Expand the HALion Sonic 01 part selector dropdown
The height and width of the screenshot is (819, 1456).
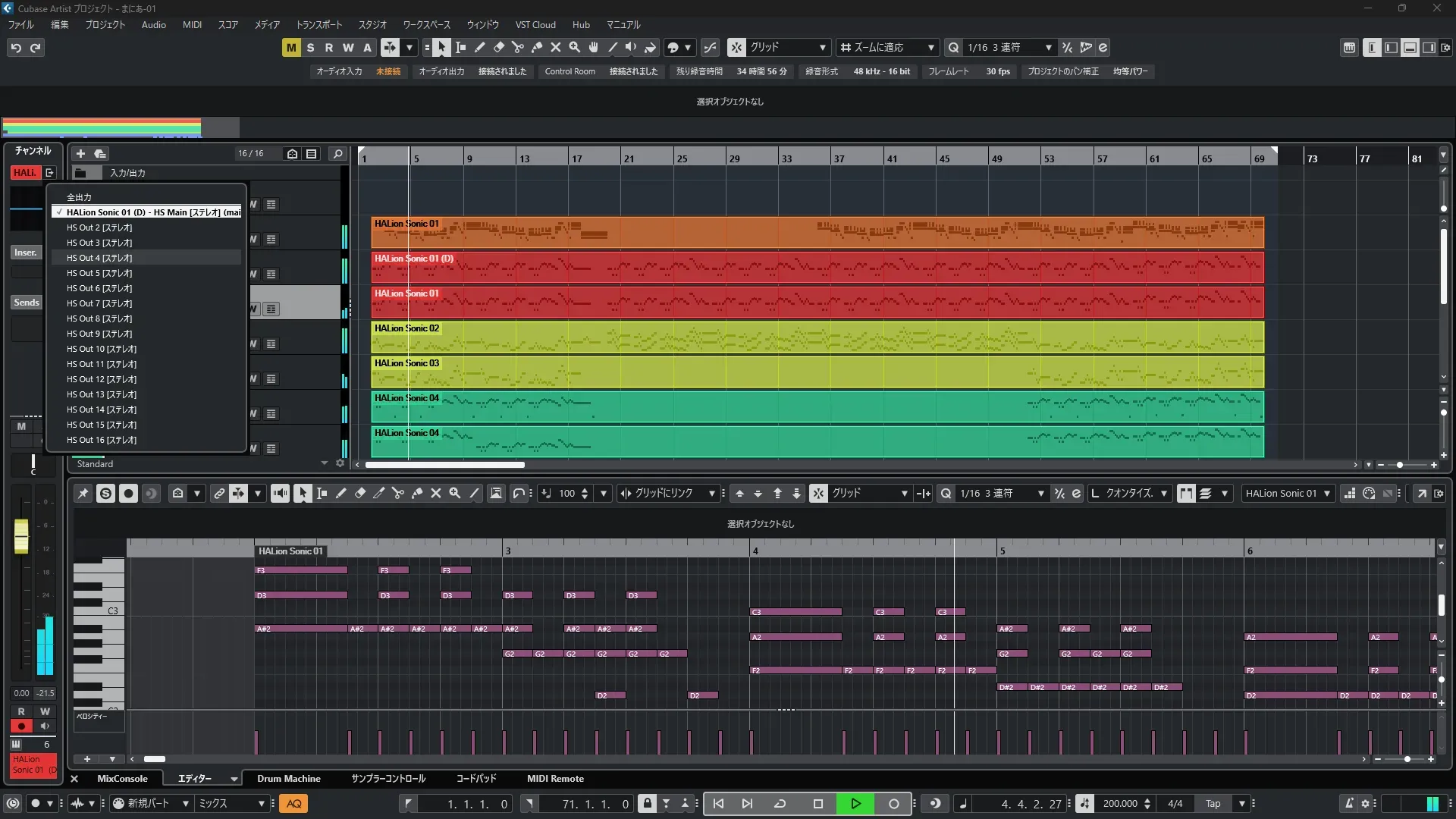click(x=1326, y=493)
